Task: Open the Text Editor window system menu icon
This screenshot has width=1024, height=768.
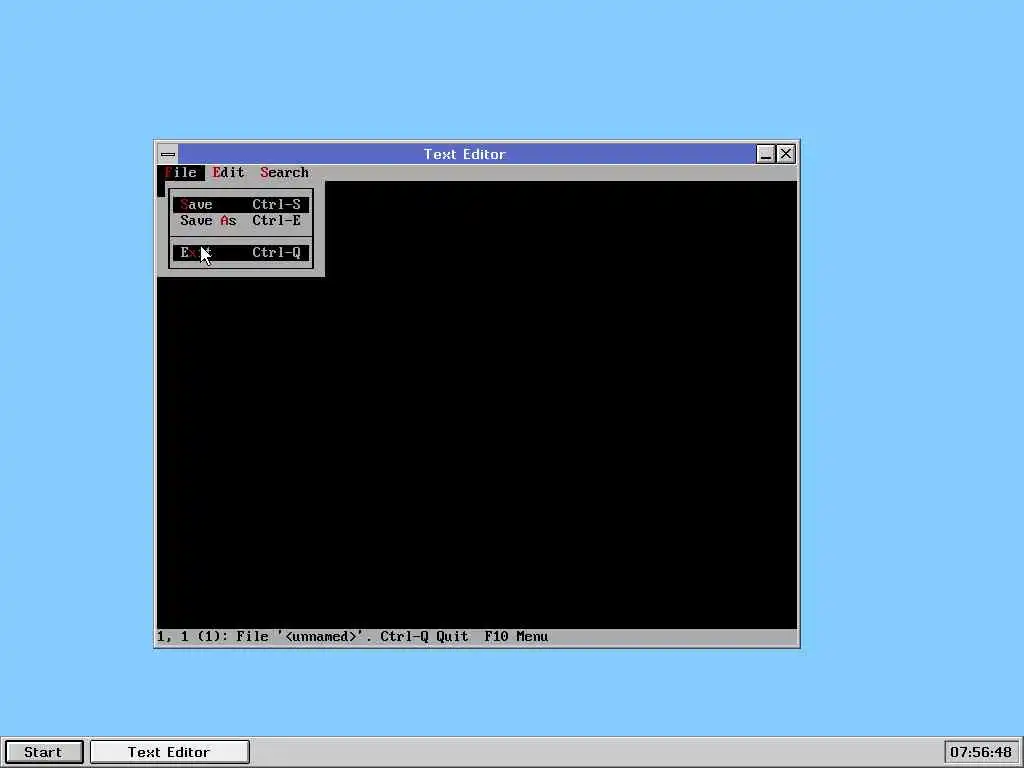Action: (168, 154)
